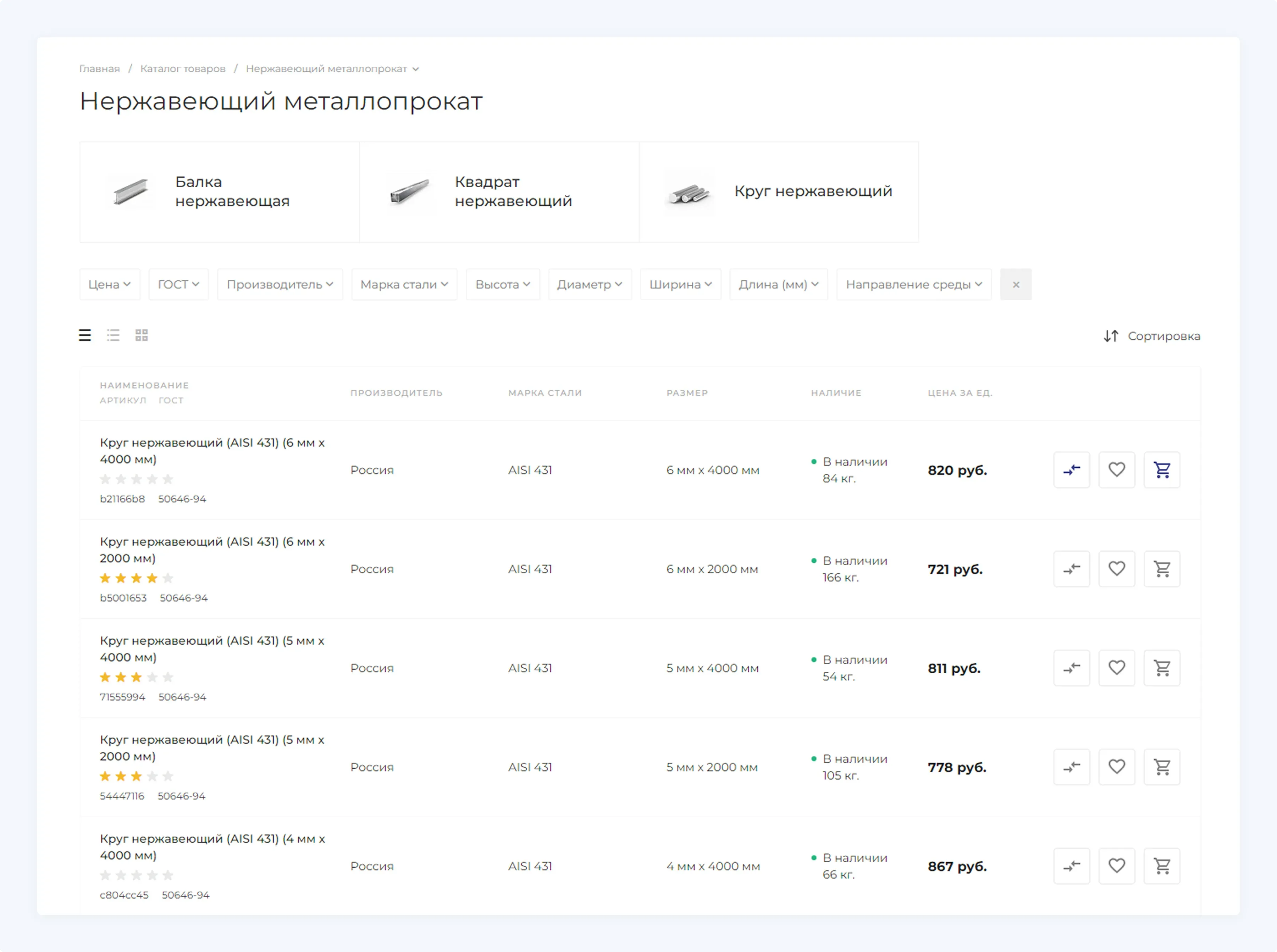Click the Сортировка sort icon
The width and height of the screenshot is (1277, 952).
[x=1110, y=336]
